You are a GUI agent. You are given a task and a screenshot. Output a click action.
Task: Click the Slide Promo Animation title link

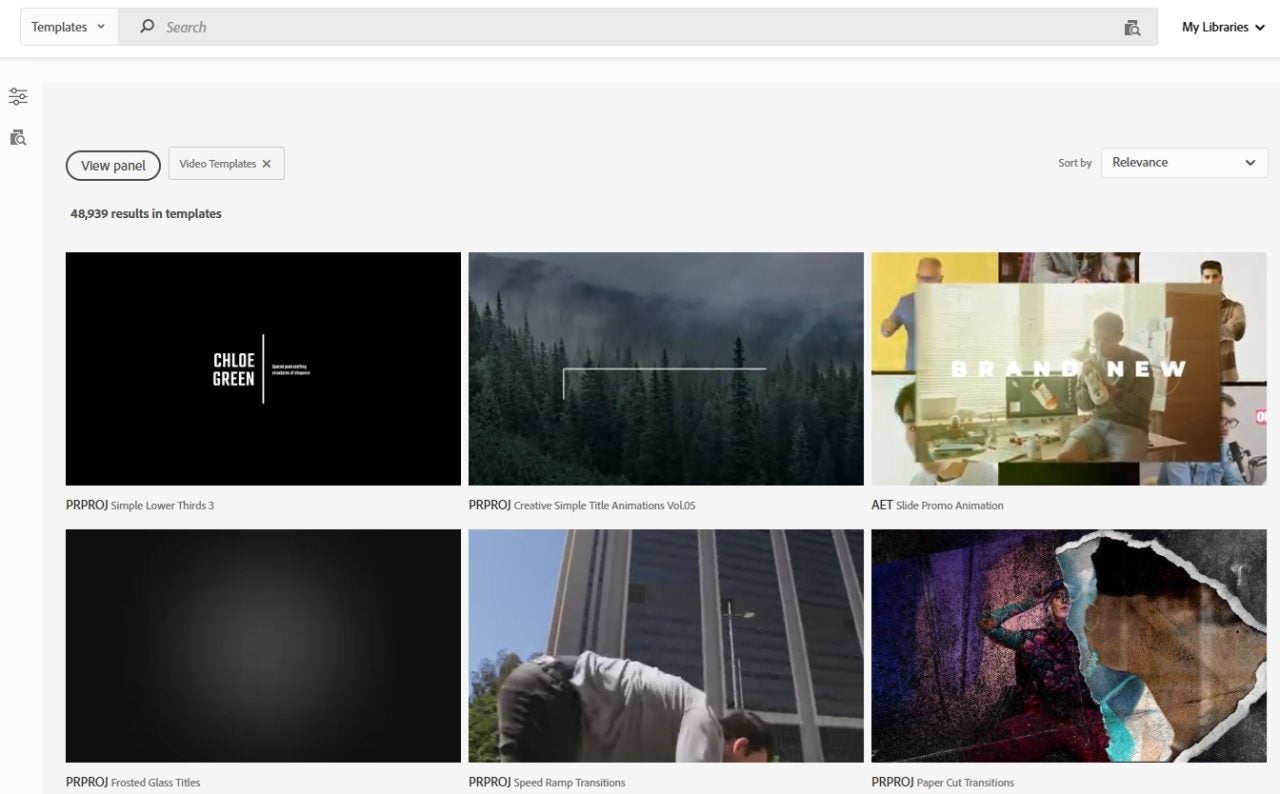point(949,506)
